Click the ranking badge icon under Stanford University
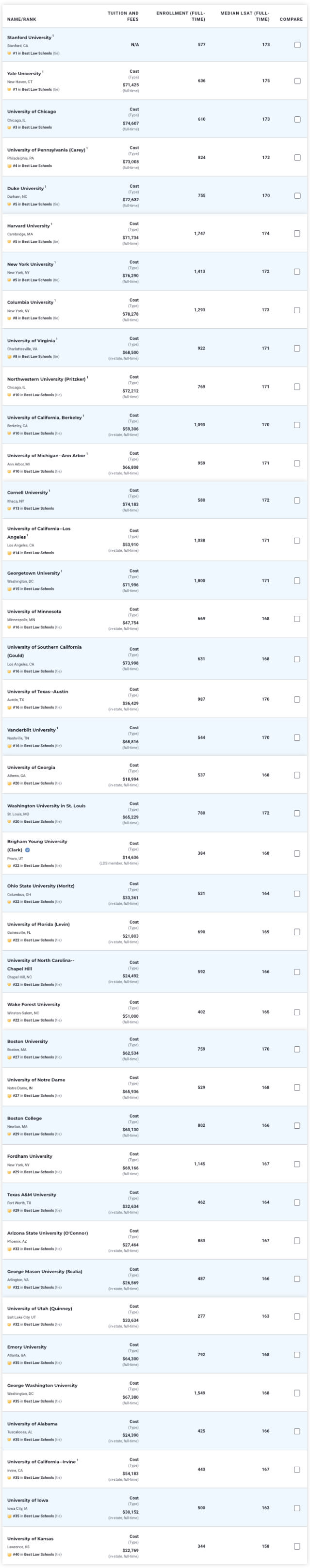This screenshot has height=1568, width=310. pyautogui.click(x=9, y=53)
